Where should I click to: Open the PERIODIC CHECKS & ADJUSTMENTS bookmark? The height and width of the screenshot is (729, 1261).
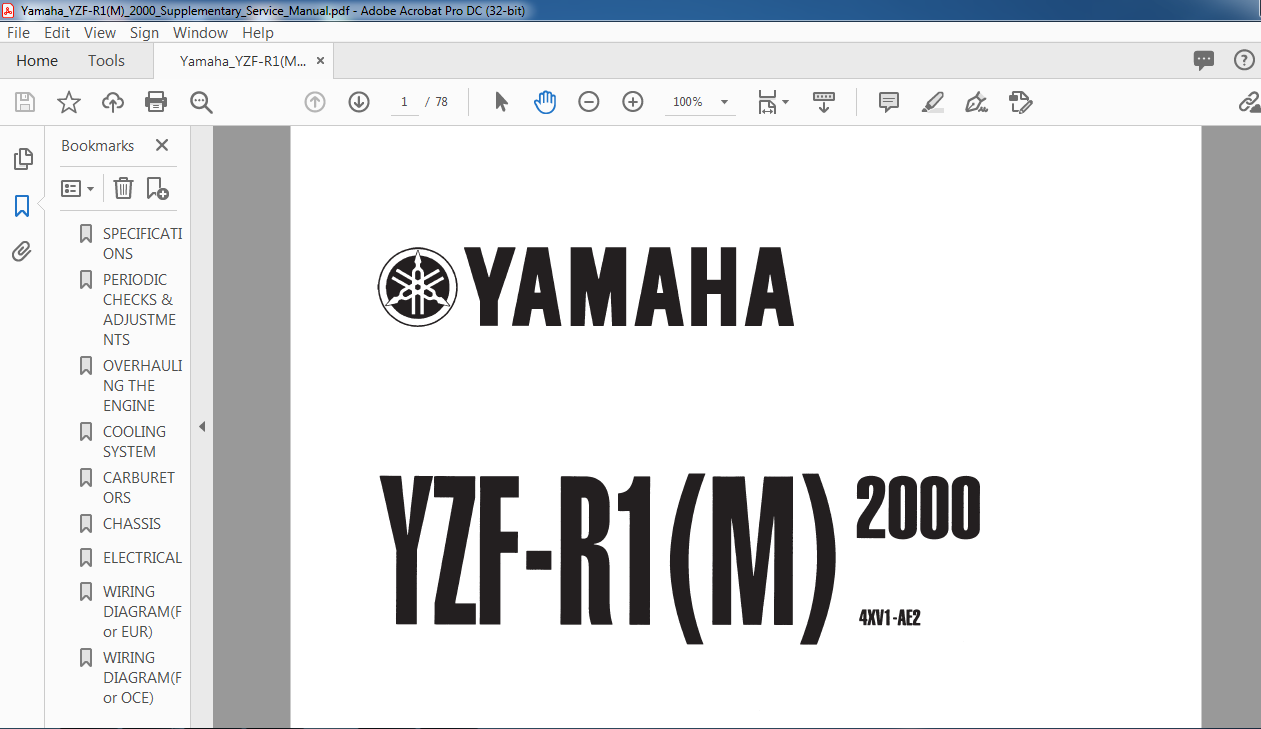[x=139, y=309]
